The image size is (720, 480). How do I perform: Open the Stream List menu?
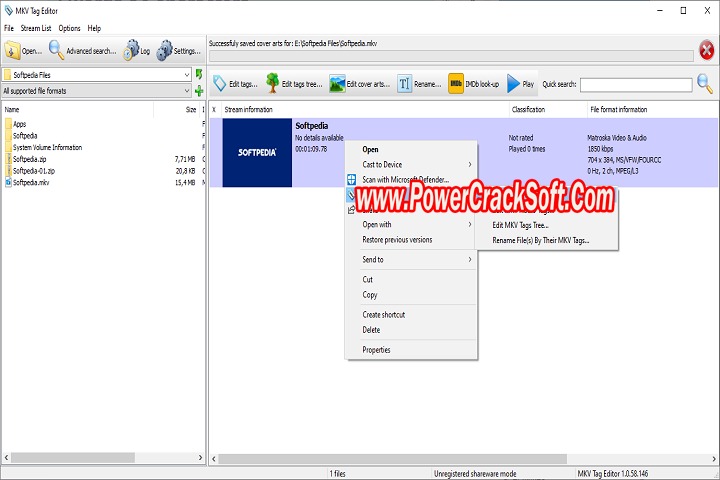click(36, 28)
